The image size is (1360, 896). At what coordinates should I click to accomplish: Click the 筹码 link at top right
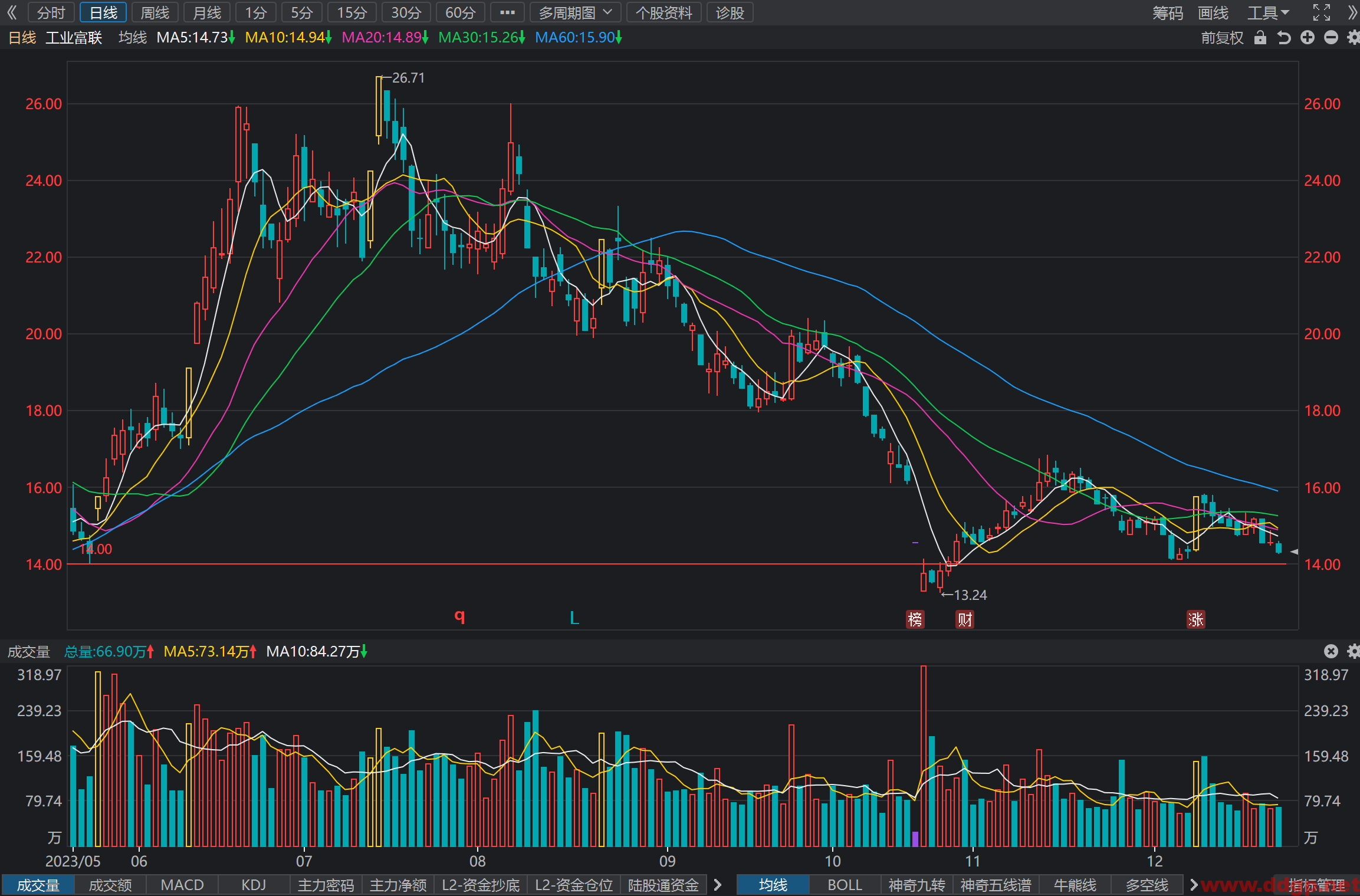1168,12
